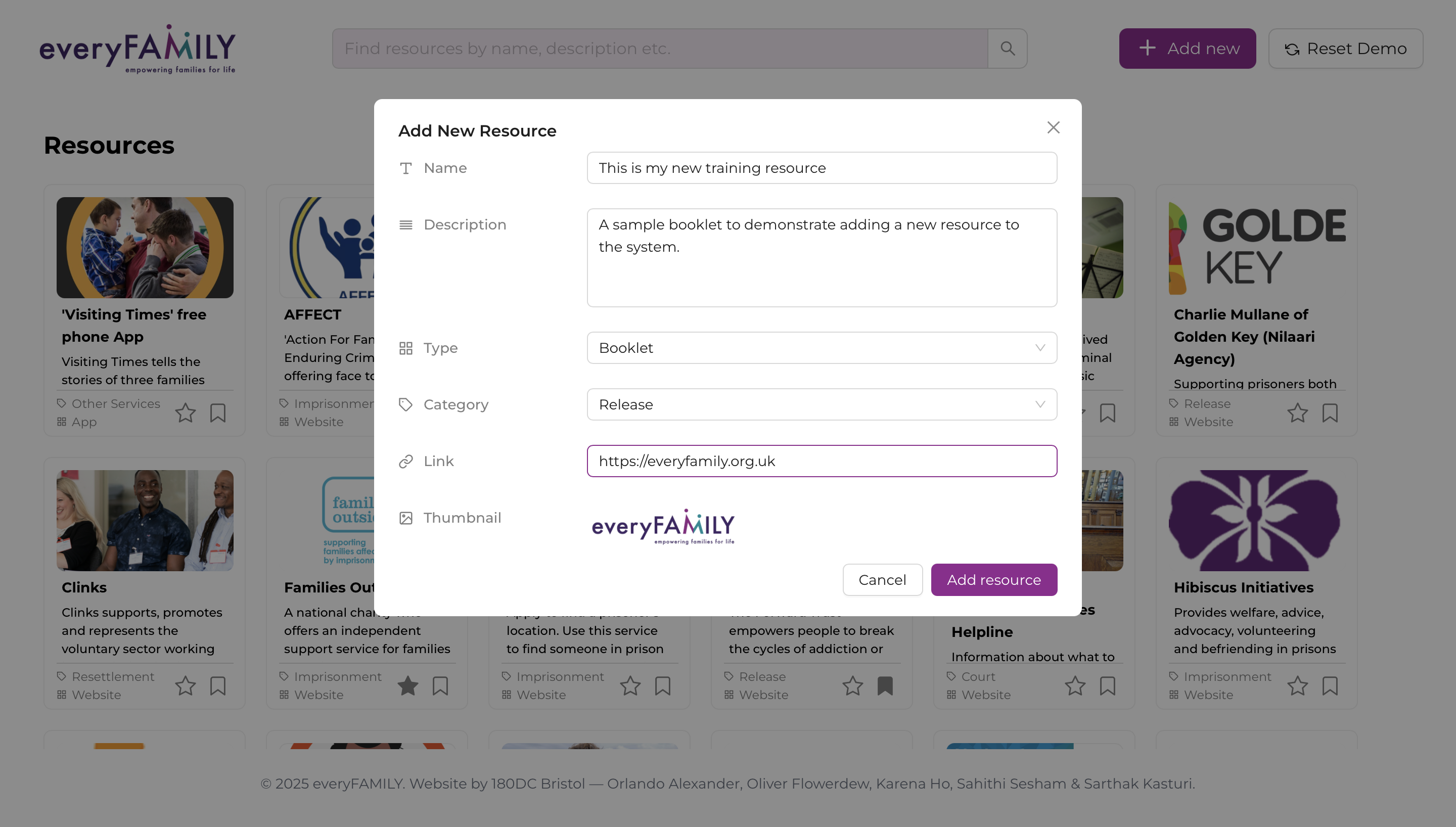Bookmark the Hibiscus Initiatives card
This screenshot has height=827, width=1456.
tap(1330, 685)
